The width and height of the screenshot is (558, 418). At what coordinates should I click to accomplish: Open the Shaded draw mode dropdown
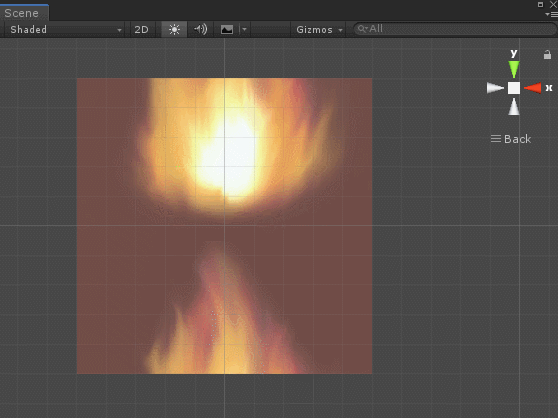pos(64,30)
